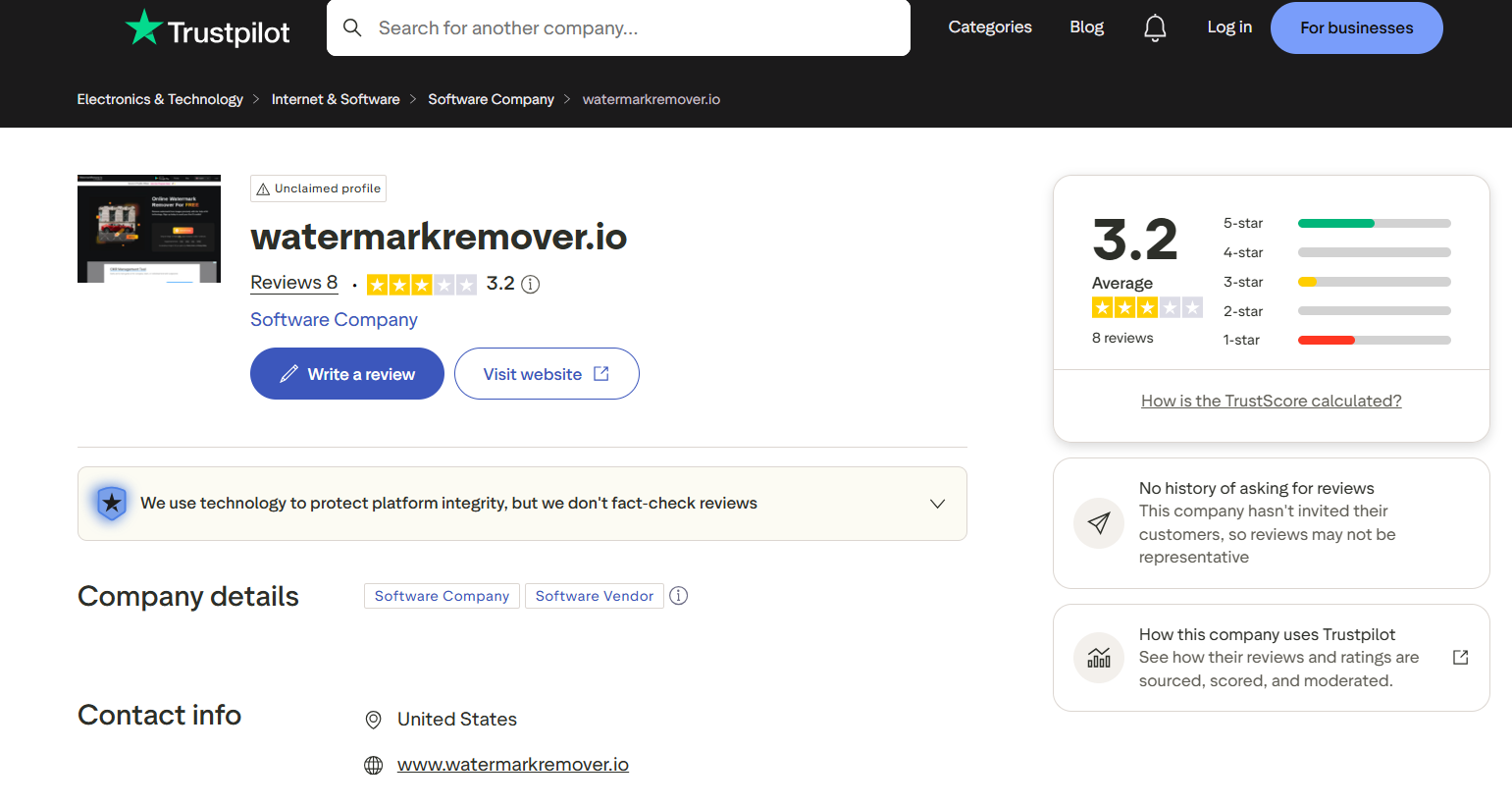The width and height of the screenshot is (1512, 806).
Task: Click the globe website icon
Action: [374, 766]
